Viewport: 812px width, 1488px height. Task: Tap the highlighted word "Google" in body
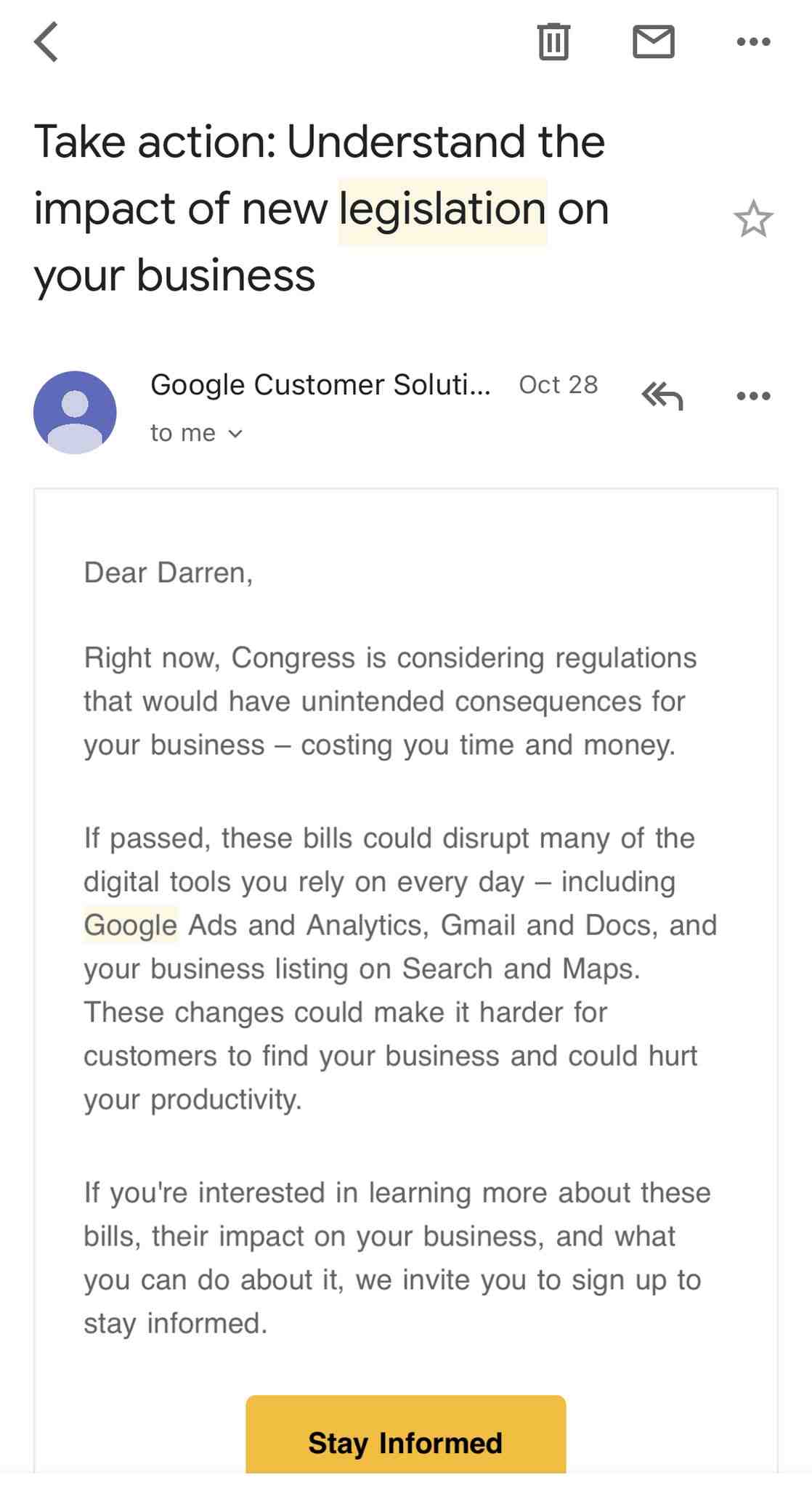(131, 925)
